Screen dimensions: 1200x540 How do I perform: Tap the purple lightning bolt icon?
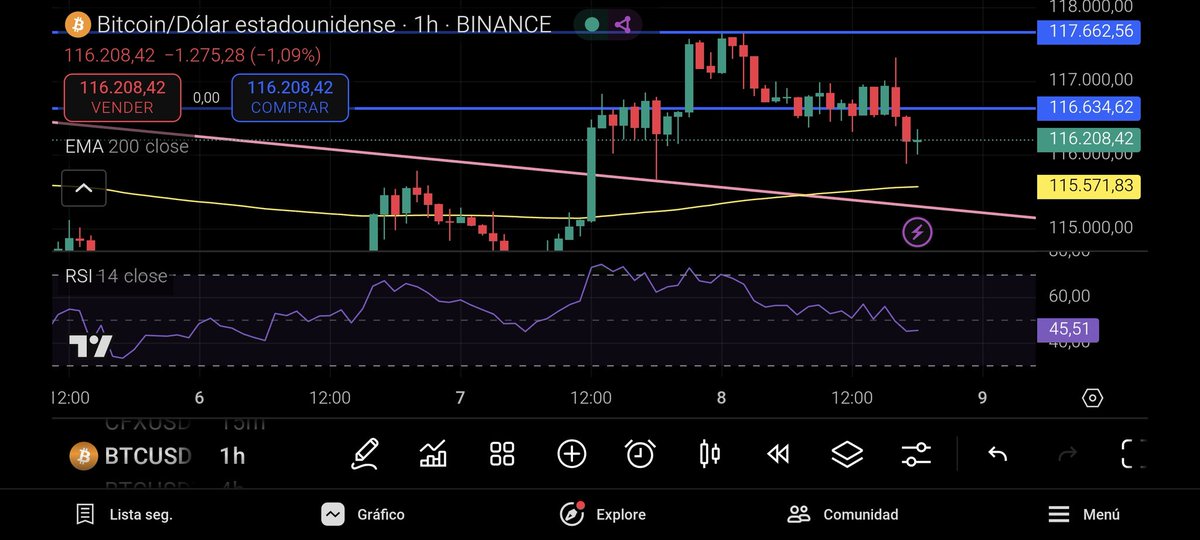(917, 234)
